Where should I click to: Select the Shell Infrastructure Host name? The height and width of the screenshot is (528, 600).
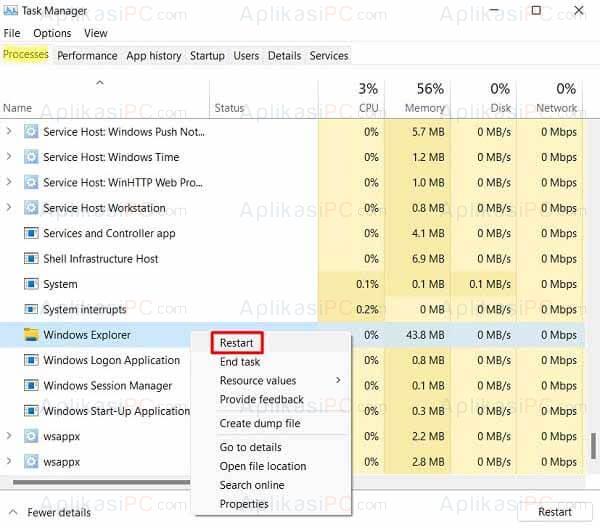tap(101, 259)
